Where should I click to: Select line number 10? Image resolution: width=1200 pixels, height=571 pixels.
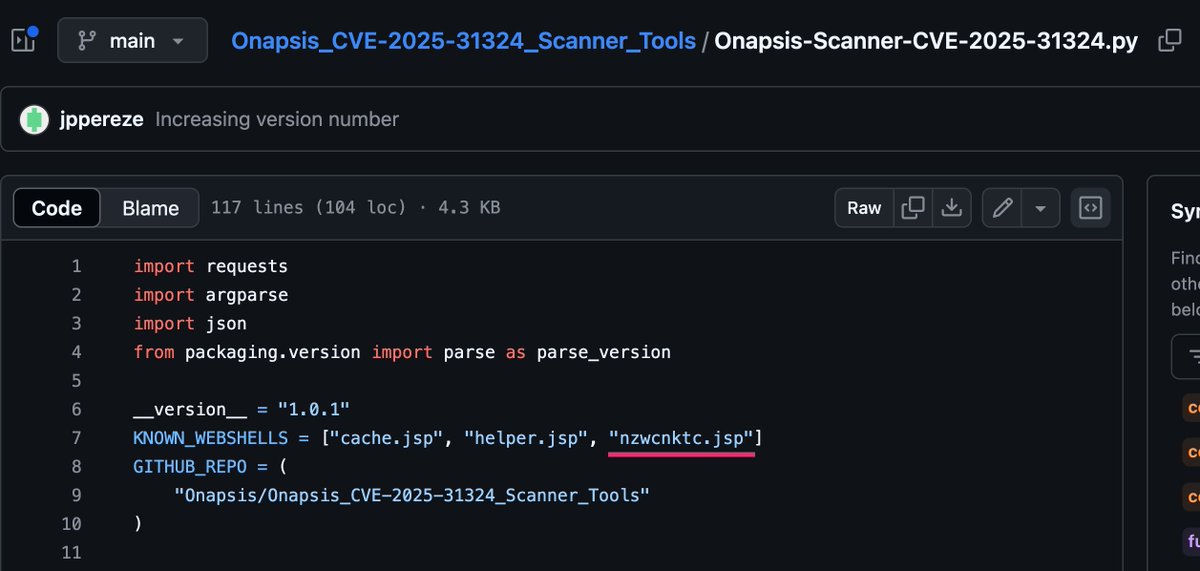pos(71,524)
